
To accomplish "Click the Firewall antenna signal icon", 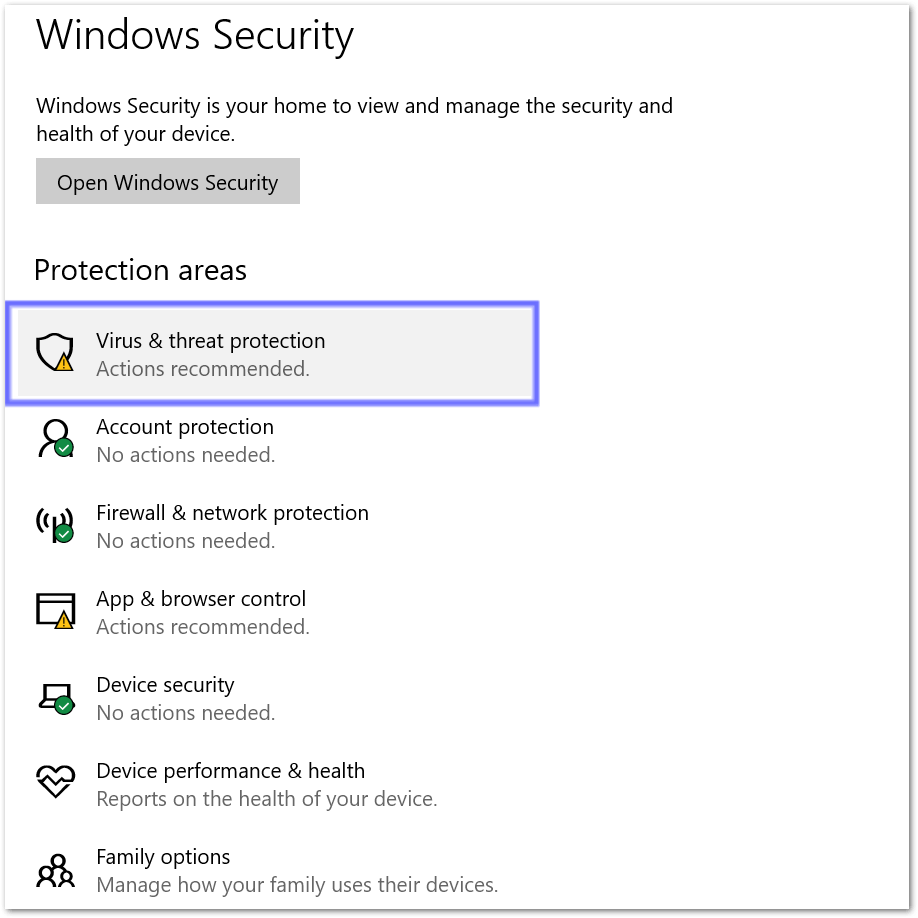I will point(55,525).
